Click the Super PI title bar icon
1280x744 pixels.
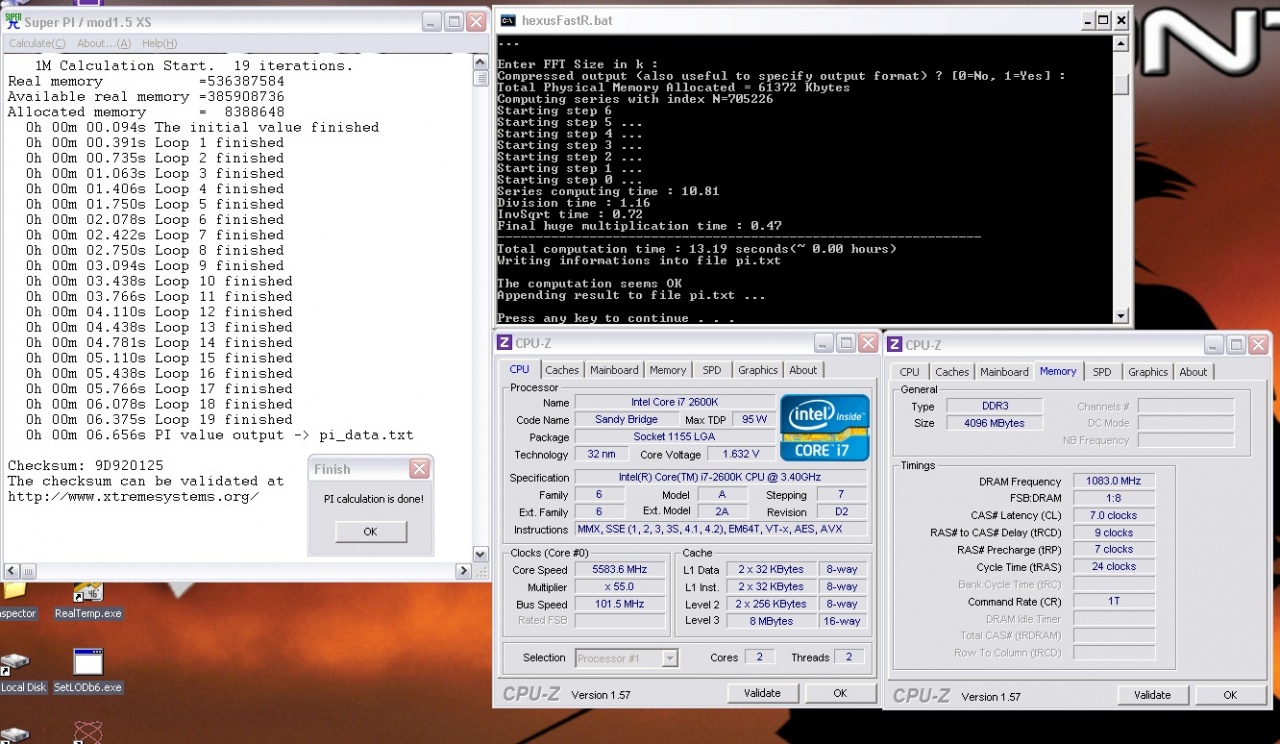(13, 21)
